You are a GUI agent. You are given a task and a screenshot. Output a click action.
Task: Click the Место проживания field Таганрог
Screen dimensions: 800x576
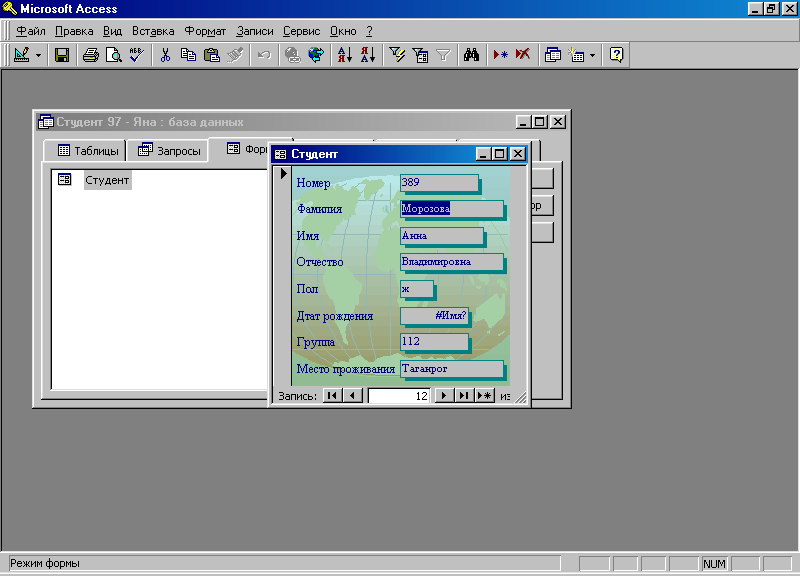pyautogui.click(x=452, y=369)
